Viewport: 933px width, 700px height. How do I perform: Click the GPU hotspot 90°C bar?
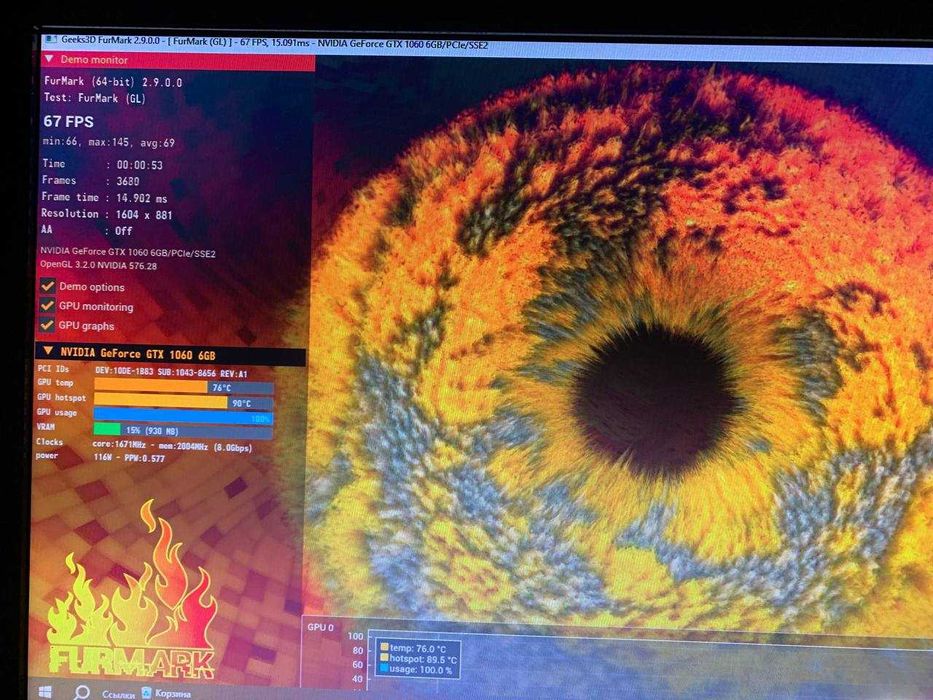(184, 402)
